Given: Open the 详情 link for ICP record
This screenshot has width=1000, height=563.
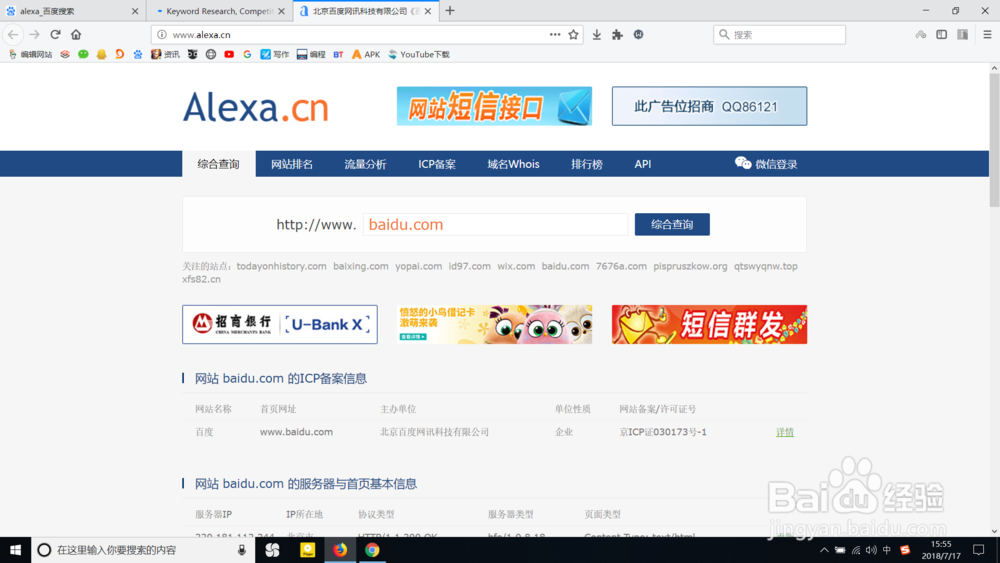Looking at the screenshot, I should tap(785, 432).
